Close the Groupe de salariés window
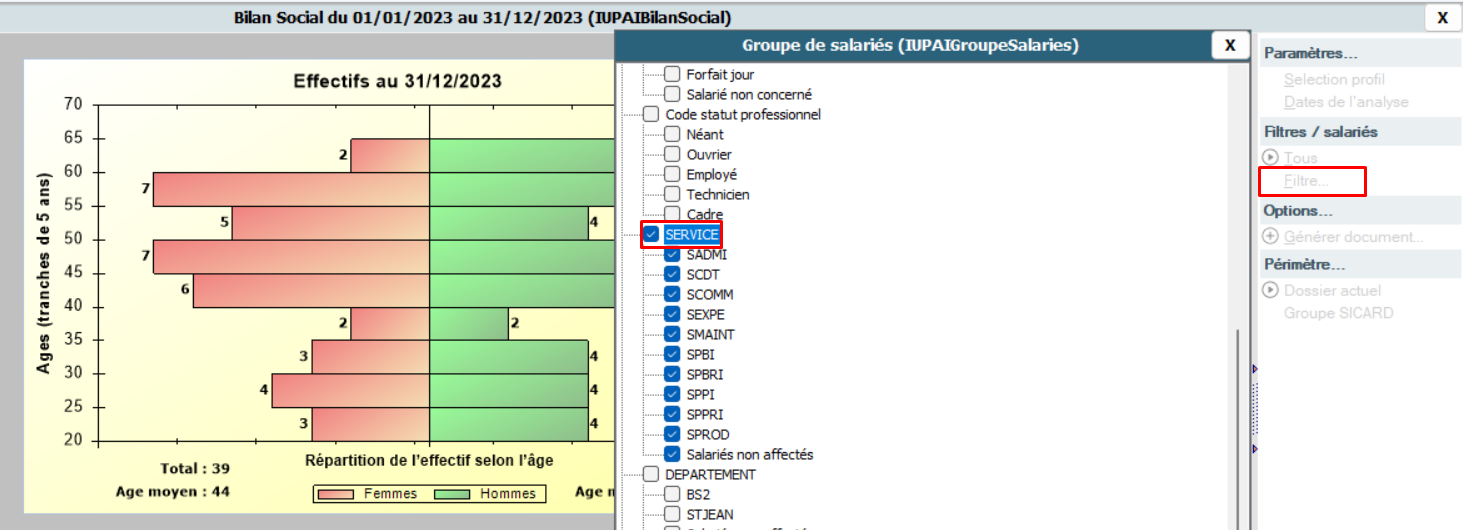This screenshot has height=530, width=1463. (x=1230, y=45)
